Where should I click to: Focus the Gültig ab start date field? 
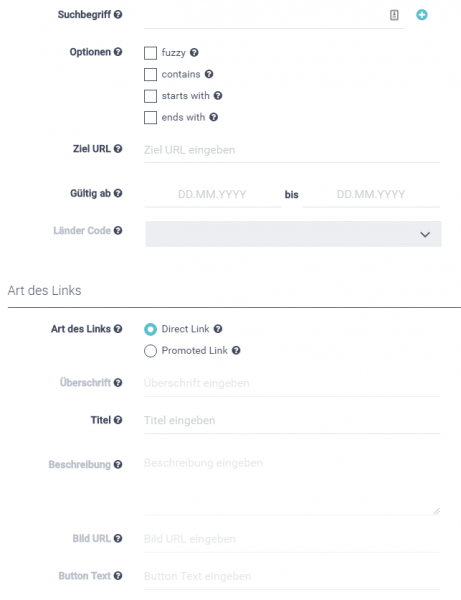pyautogui.click(x=212, y=194)
